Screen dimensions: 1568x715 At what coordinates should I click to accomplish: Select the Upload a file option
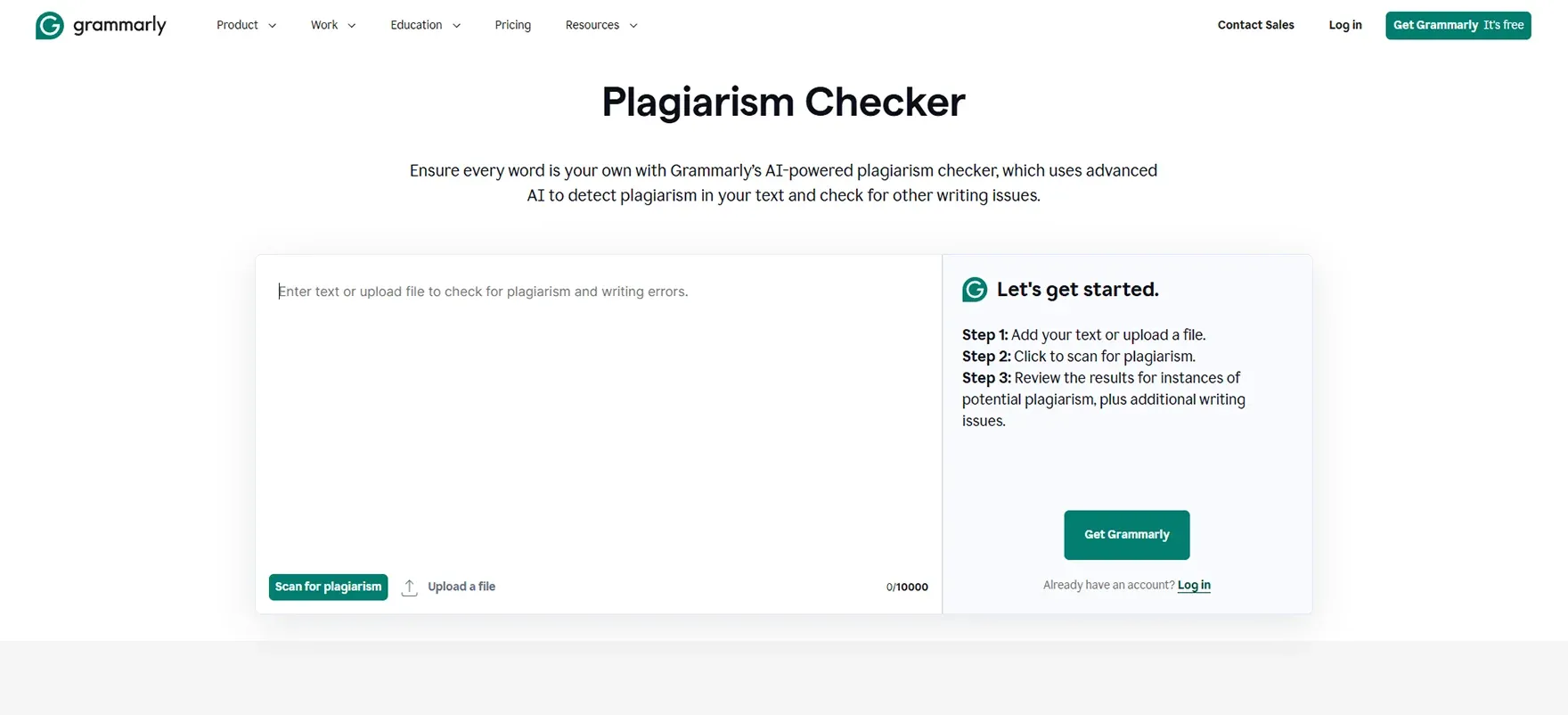click(x=461, y=587)
